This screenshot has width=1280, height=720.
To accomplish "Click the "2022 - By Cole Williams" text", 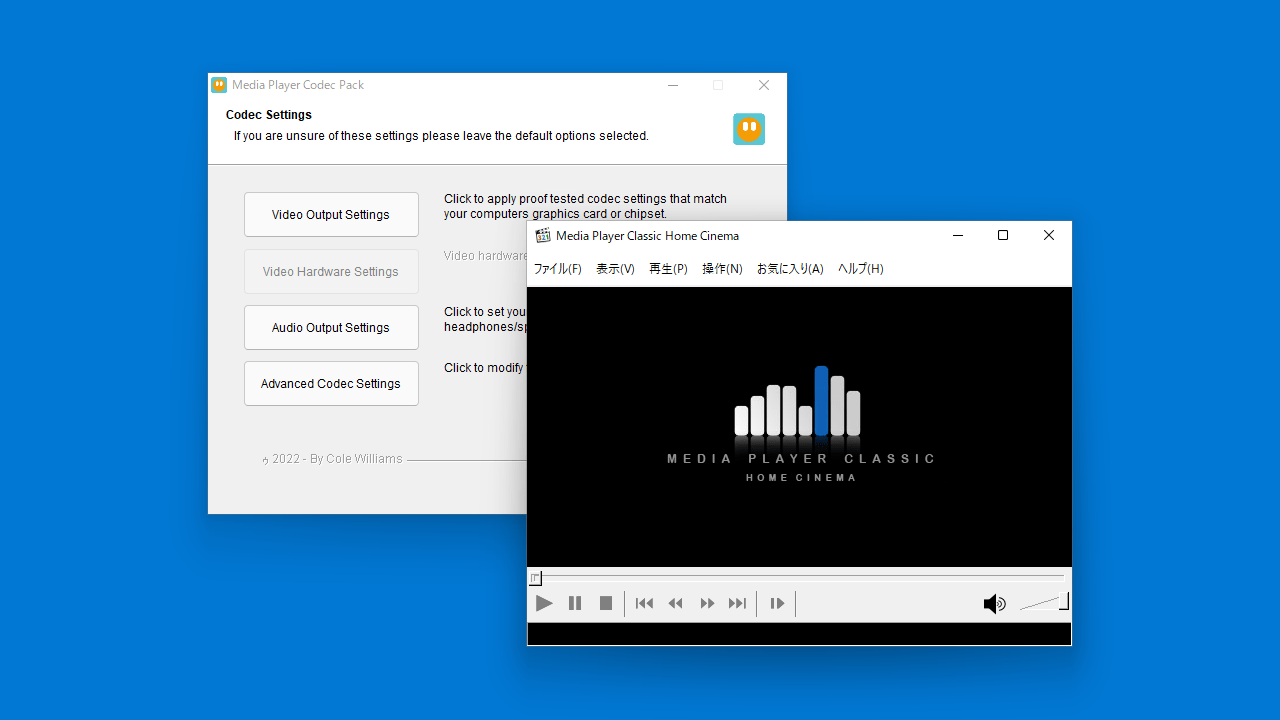I will tap(337, 459).
